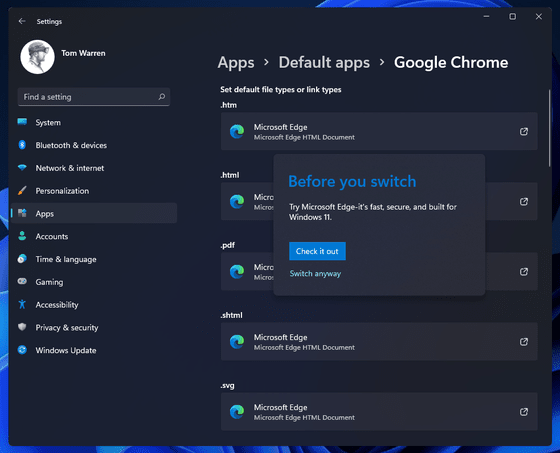This screenshot has height=453, width=560.
Task: Click the Accounts person icon
Action: pyautogui.click(x=22, y=236)
